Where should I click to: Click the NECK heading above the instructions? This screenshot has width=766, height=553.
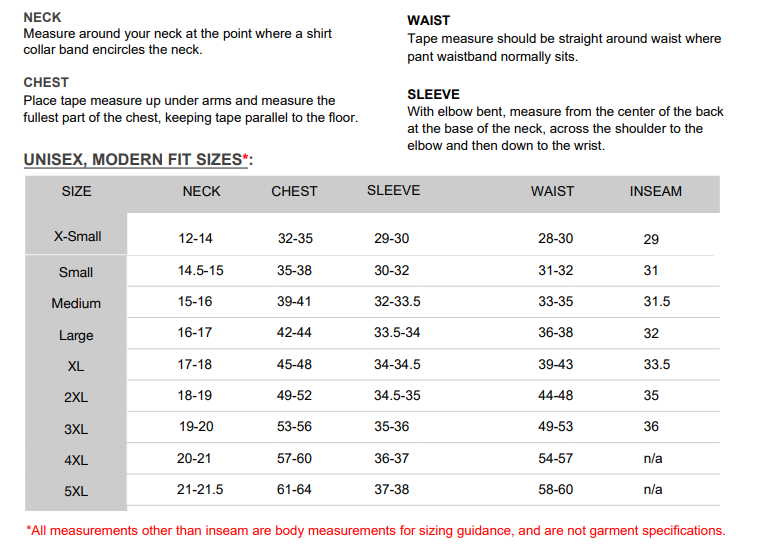(x=42, y=17)
